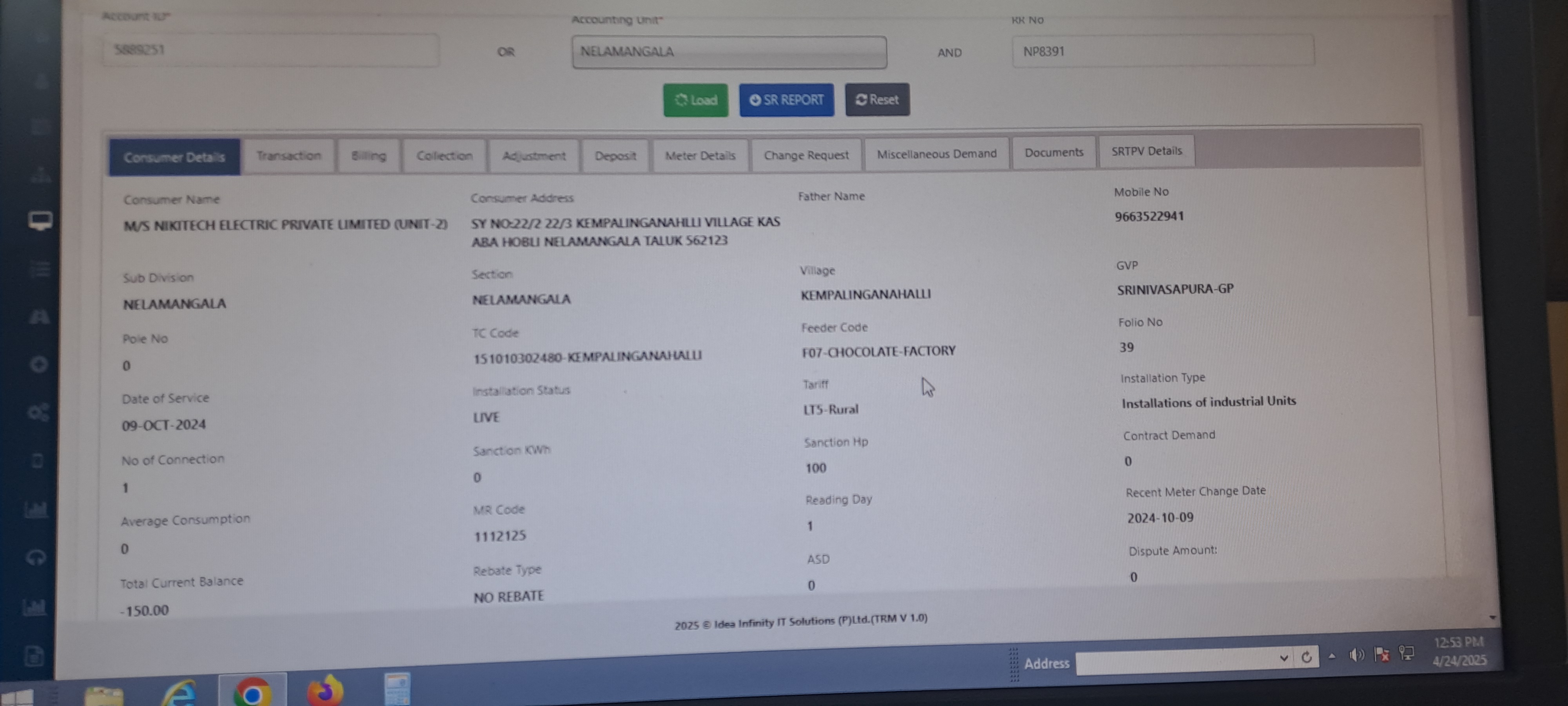1568x706 pixels.
Task: Click the Idea Infinity IT Solutions footer
Action: click(801, 621)
